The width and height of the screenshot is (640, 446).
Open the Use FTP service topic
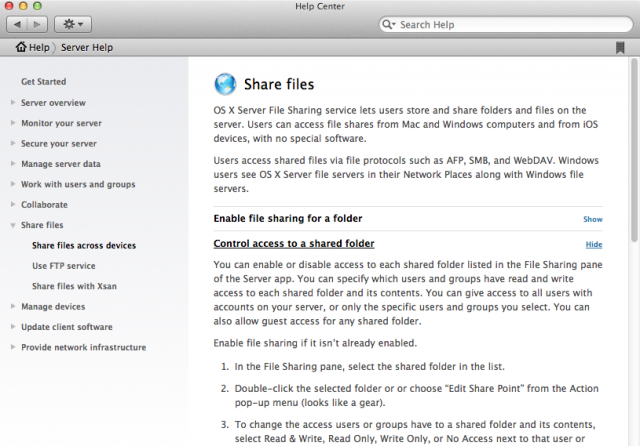point(64,266)
